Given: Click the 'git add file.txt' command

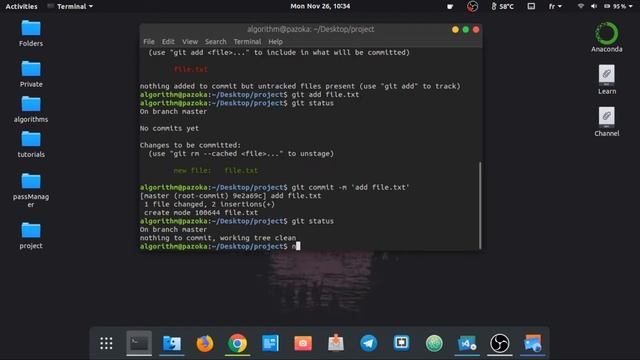Looking at the screenshot, I should [x=325, y=95].
